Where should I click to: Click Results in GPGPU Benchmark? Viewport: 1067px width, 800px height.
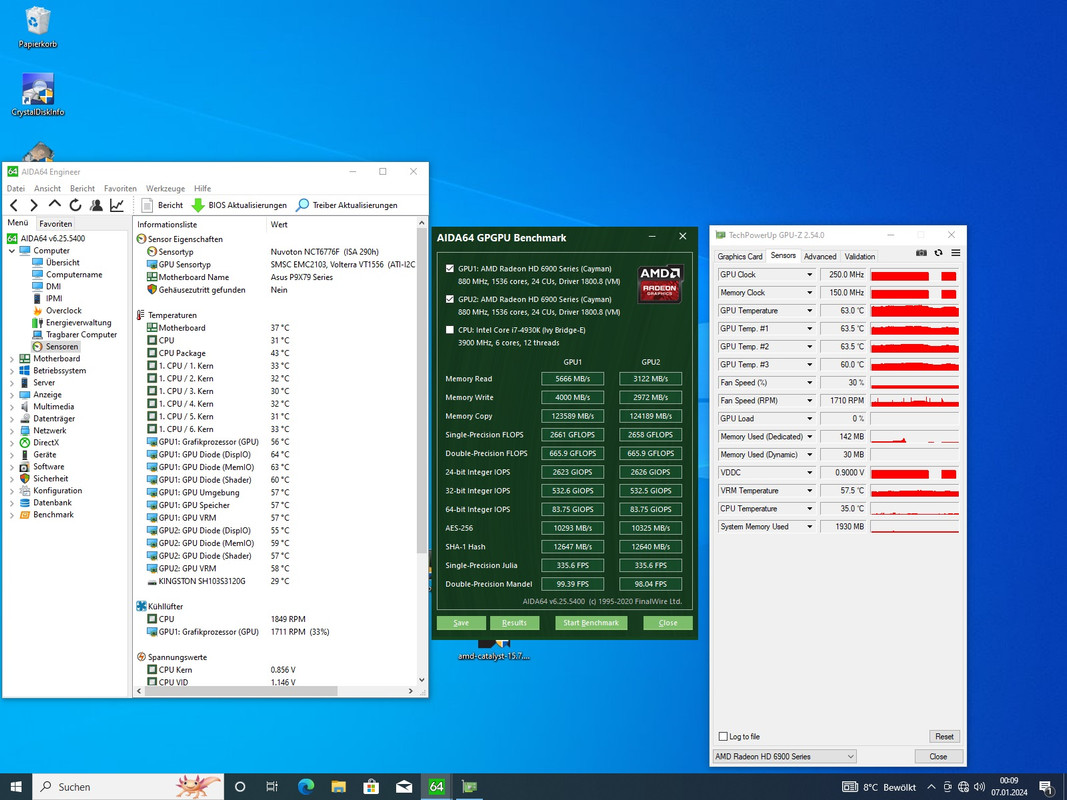pyautogui.click(x=514, y=622)
